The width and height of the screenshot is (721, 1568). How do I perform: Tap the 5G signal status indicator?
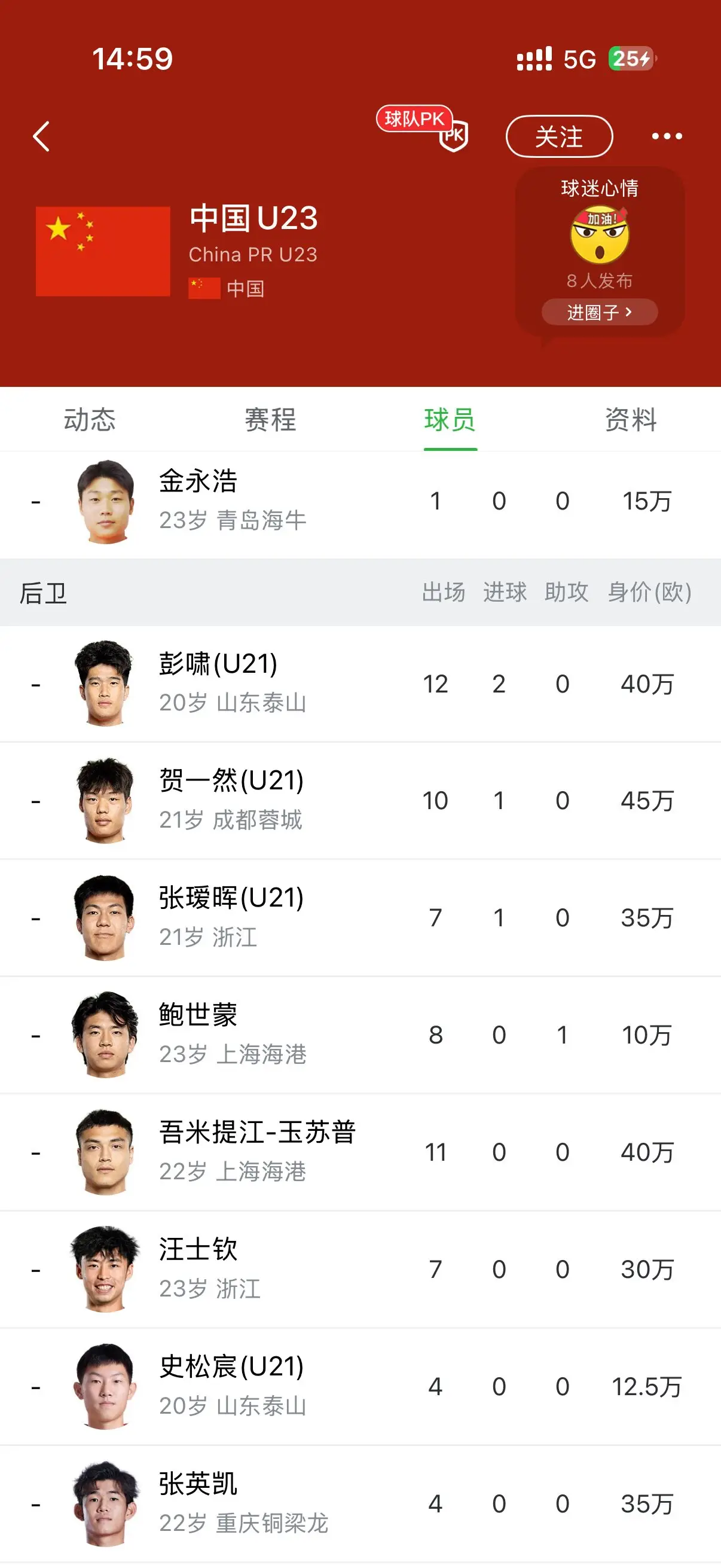579,60
